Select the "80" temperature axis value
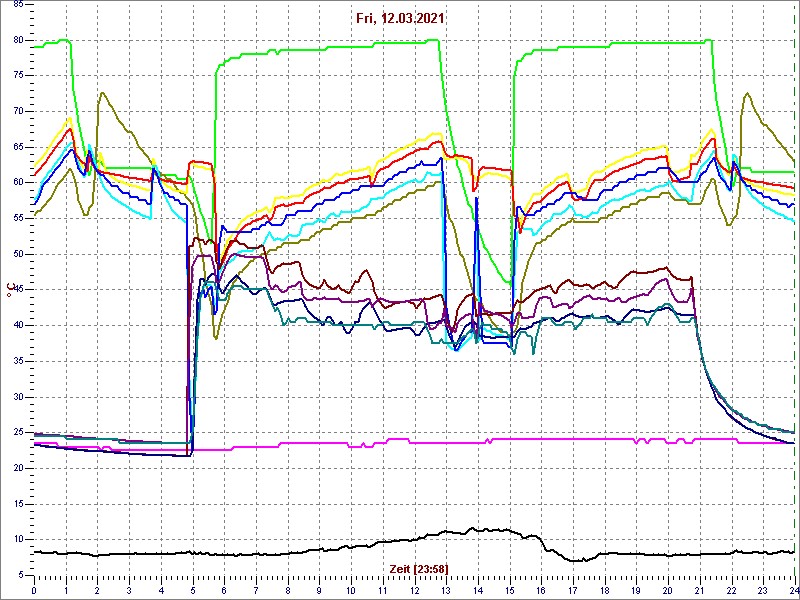This screenshot has width=800, height=600. pyautogui.click(x=17, y=40)
